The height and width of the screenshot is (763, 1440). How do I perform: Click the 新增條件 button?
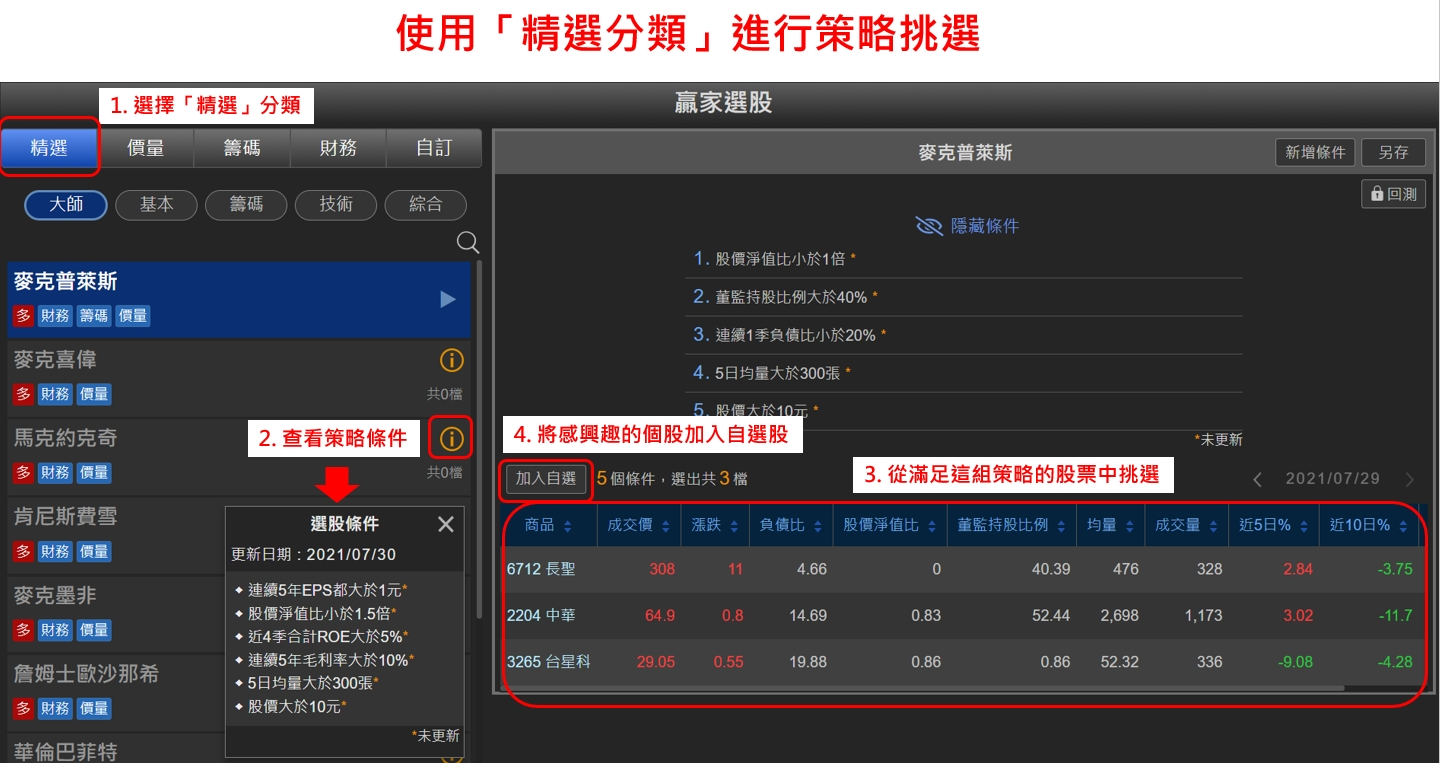(x=1315, y=152)
